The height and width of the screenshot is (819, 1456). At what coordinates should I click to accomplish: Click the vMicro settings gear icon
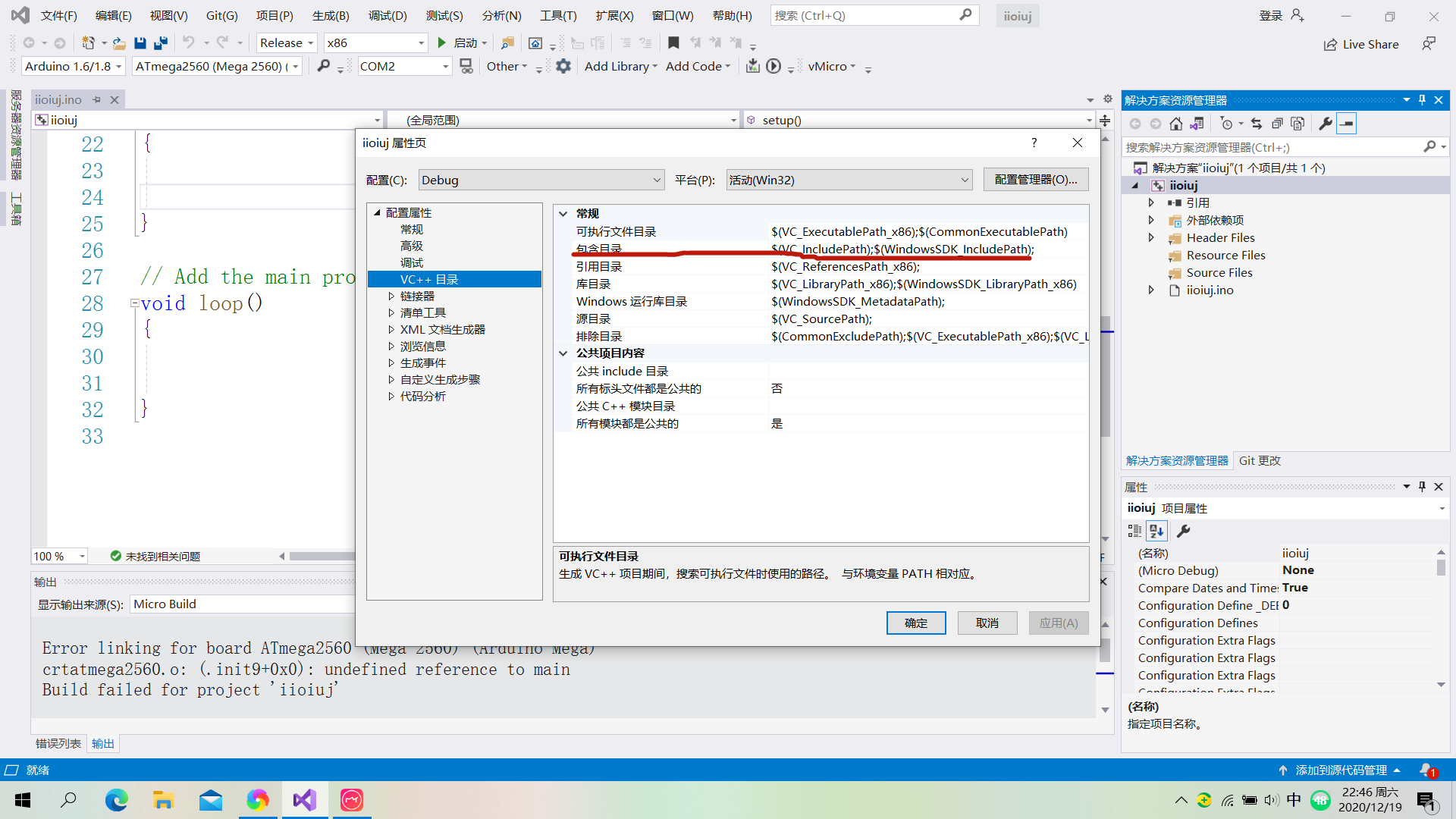pos(563,67)
